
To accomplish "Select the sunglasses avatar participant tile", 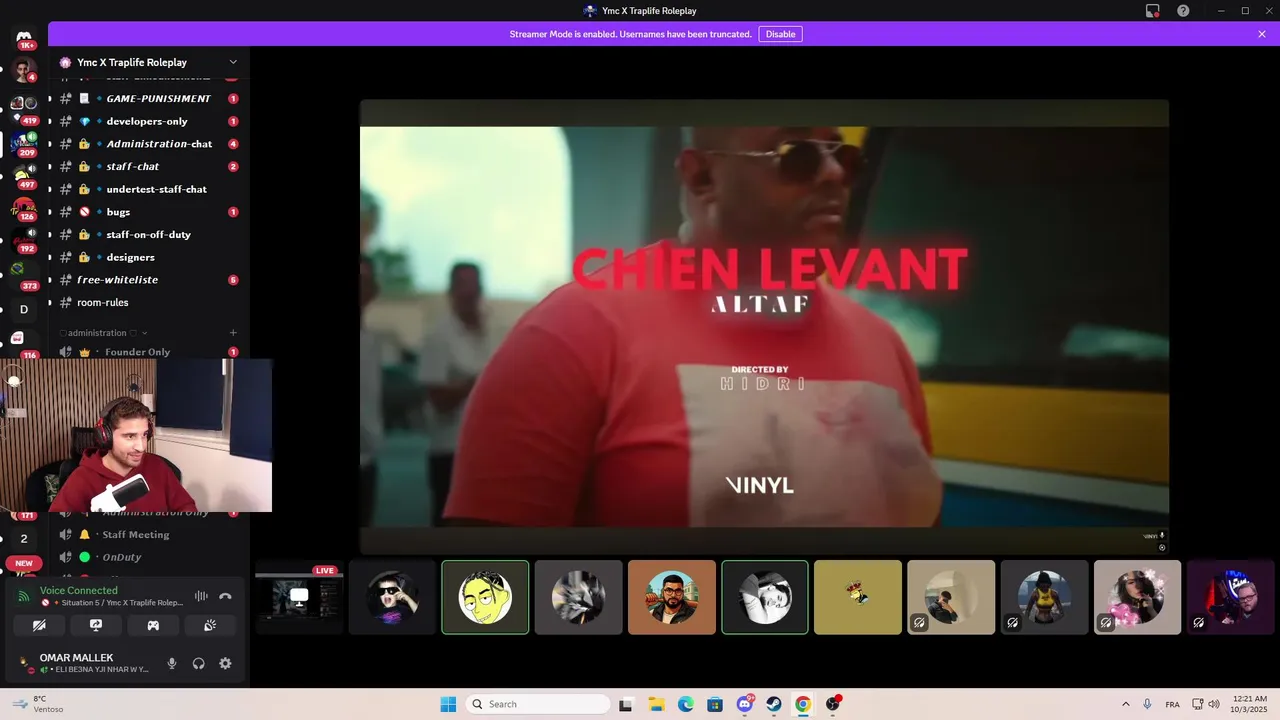I will [392, 597].
